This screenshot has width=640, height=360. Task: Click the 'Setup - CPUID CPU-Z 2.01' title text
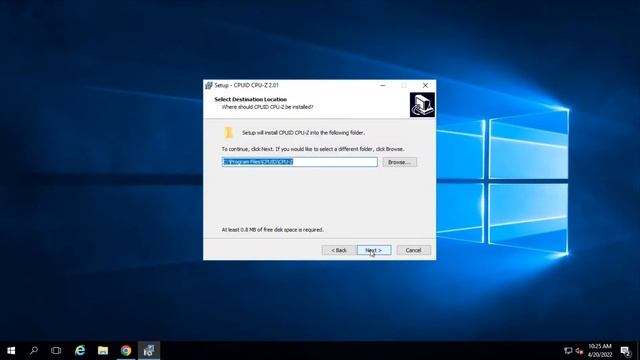247,85
